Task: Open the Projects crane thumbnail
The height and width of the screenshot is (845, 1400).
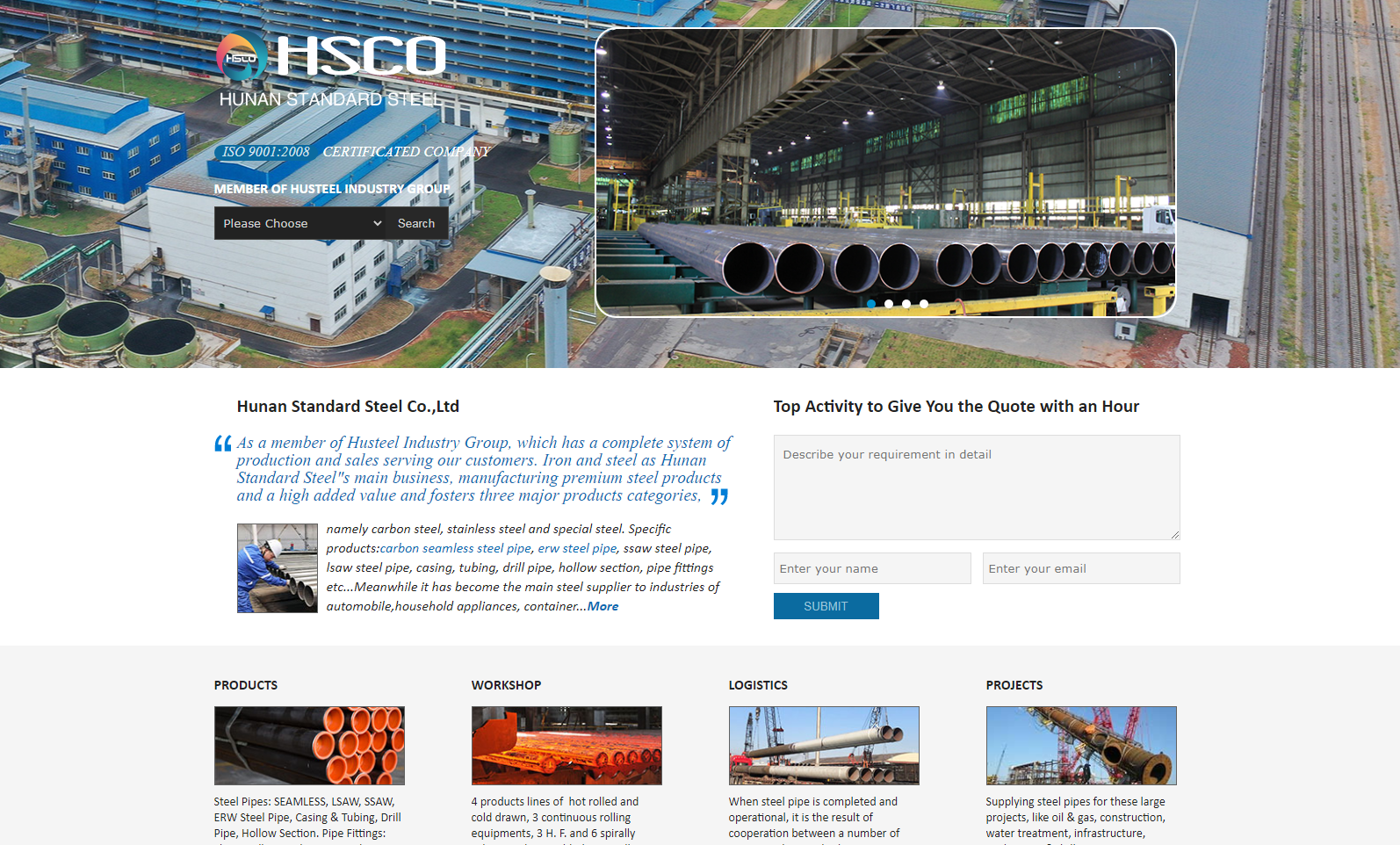Action: pyautogui.click(x=1080, y=745)
